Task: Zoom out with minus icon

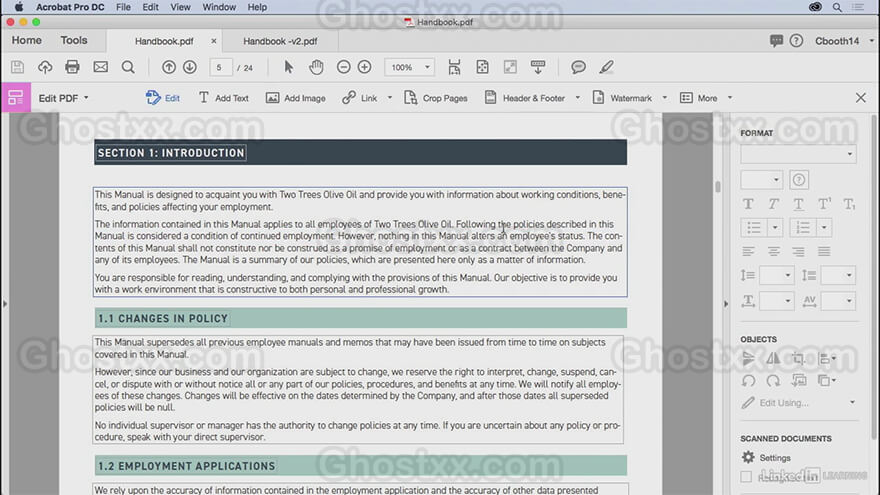Action: [x=343, y=67]
